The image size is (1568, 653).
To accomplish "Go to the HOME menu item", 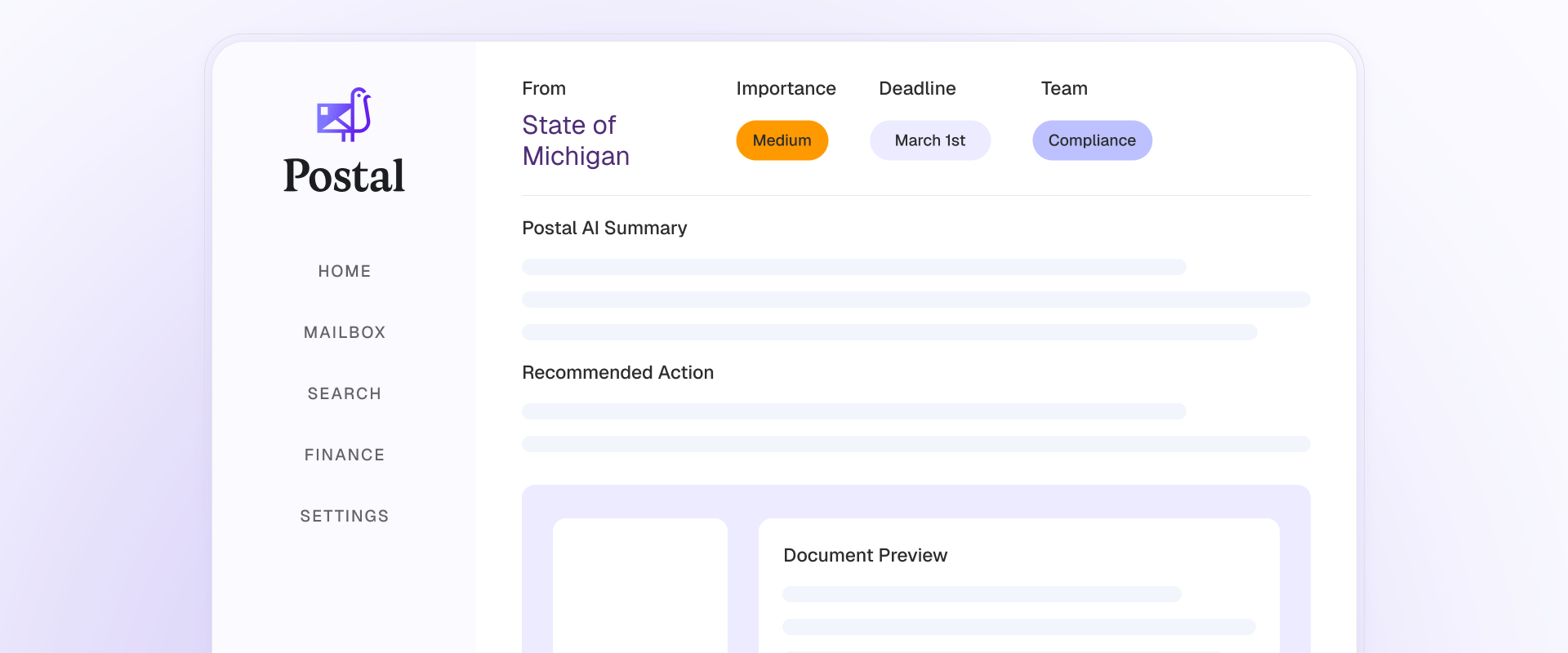I will (345, 271).
